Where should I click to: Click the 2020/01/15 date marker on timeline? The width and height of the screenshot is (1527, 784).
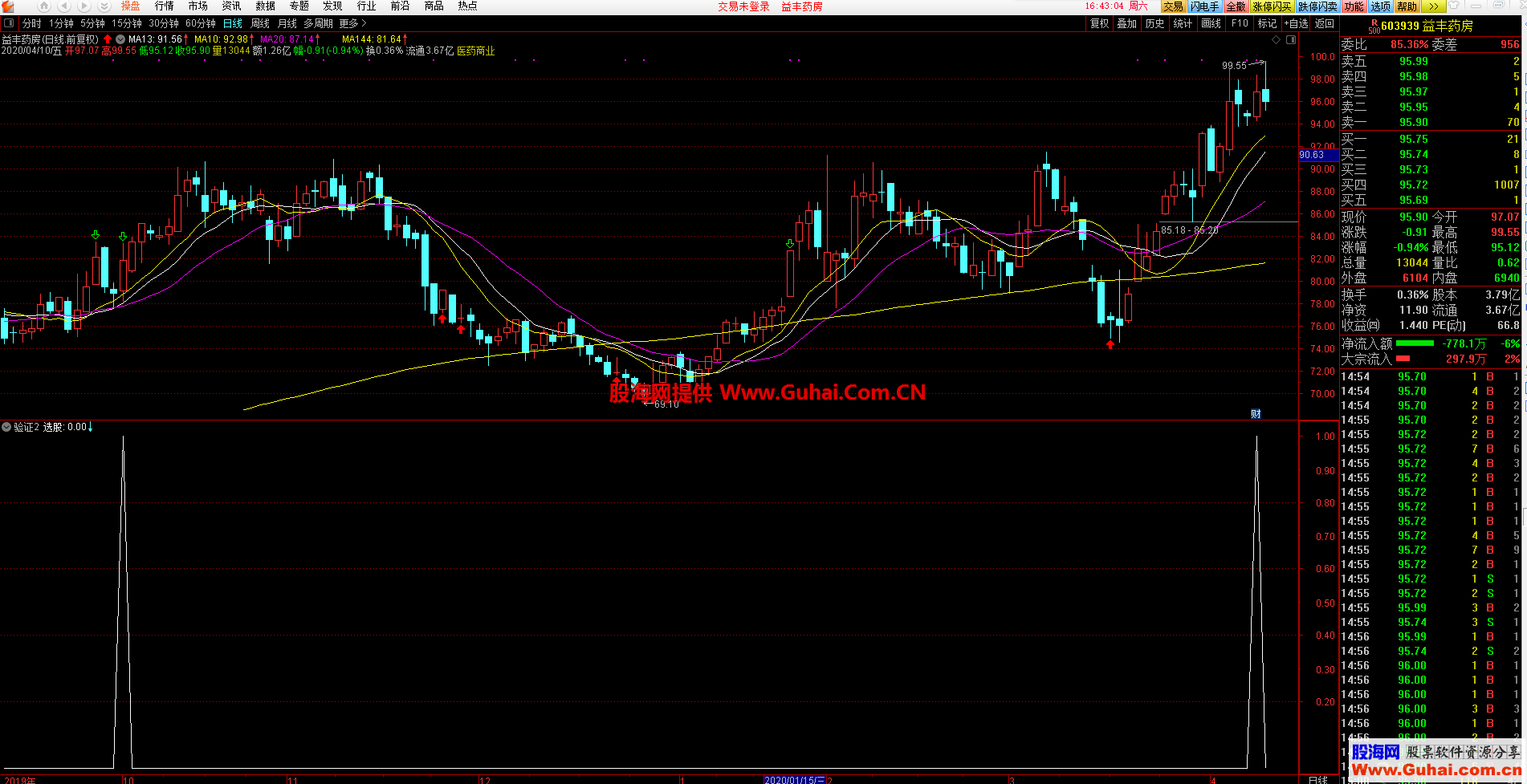(794, 779)
